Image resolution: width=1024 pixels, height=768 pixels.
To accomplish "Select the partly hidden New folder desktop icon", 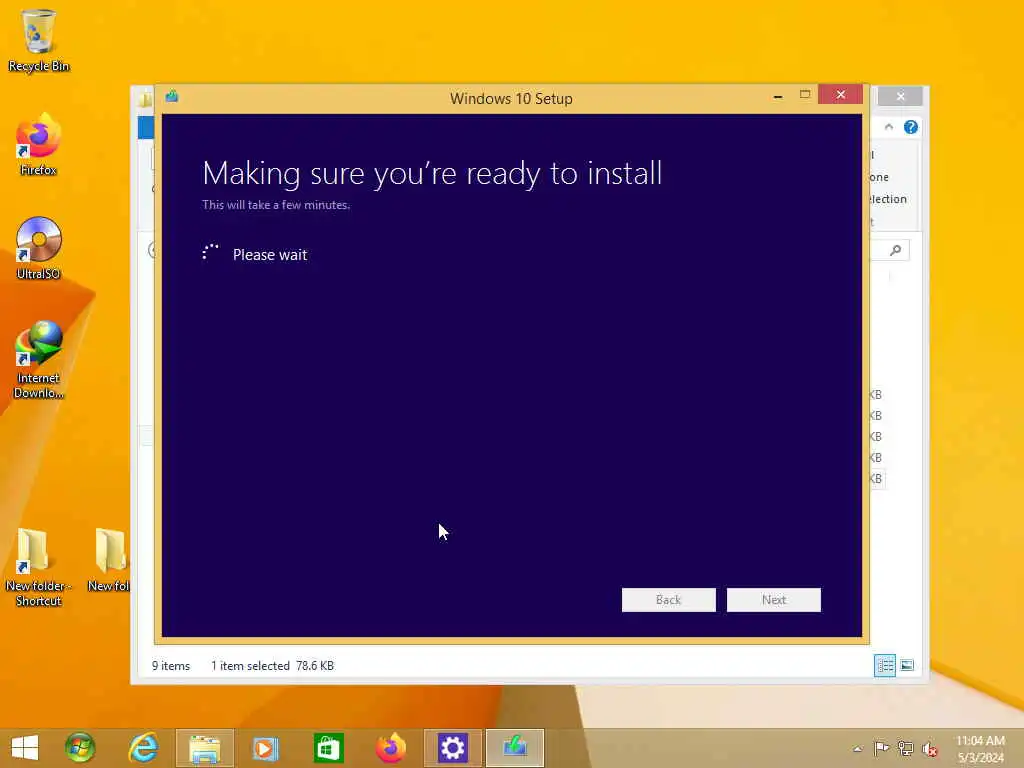I will coord(109,560).
